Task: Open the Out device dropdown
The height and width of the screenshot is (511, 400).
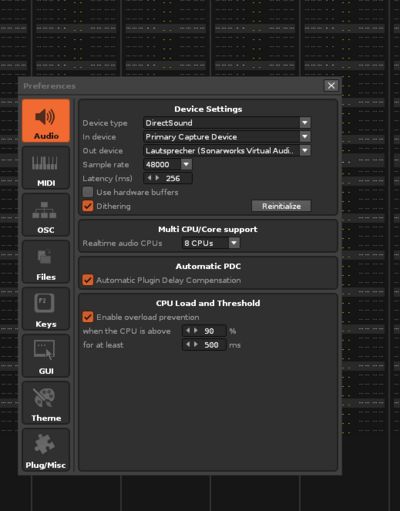Action: [305, 150]
